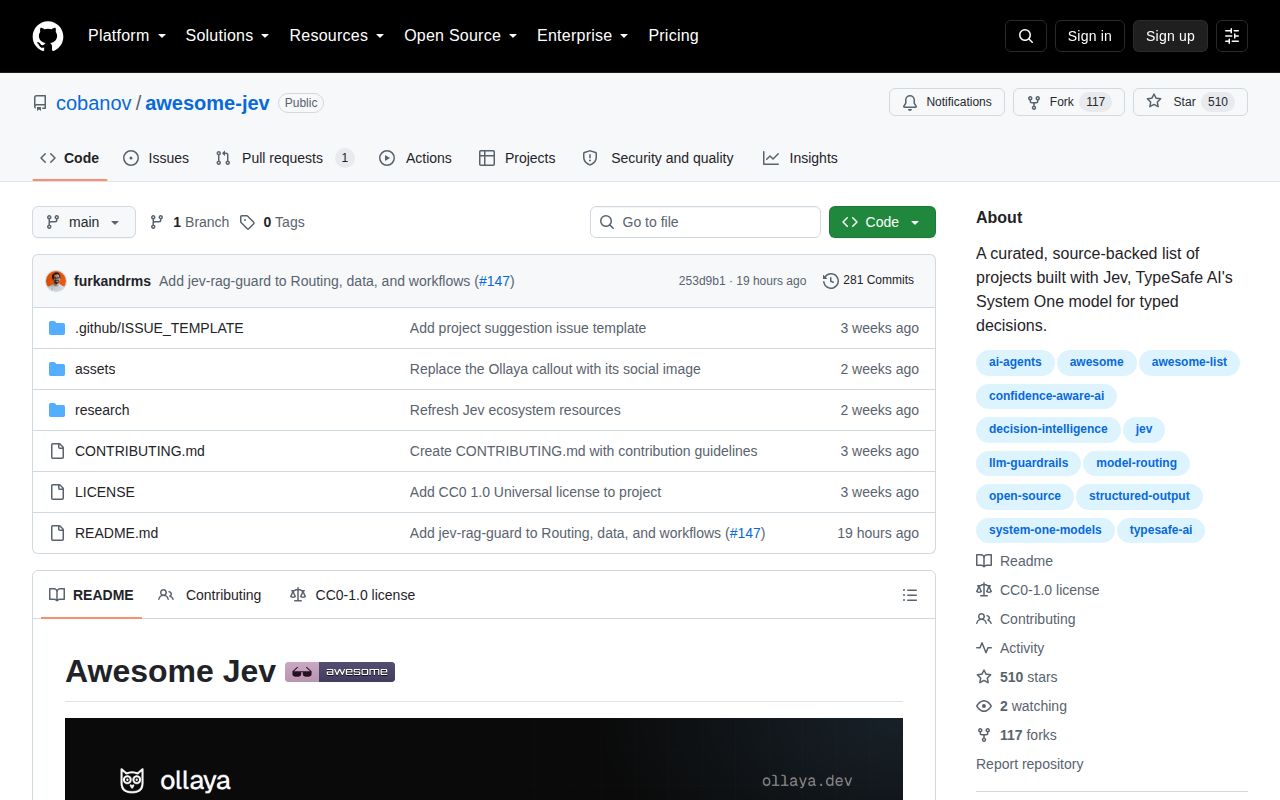Click the Go to file field
This screenshot has height=800, width=1280.
(705, 222)
